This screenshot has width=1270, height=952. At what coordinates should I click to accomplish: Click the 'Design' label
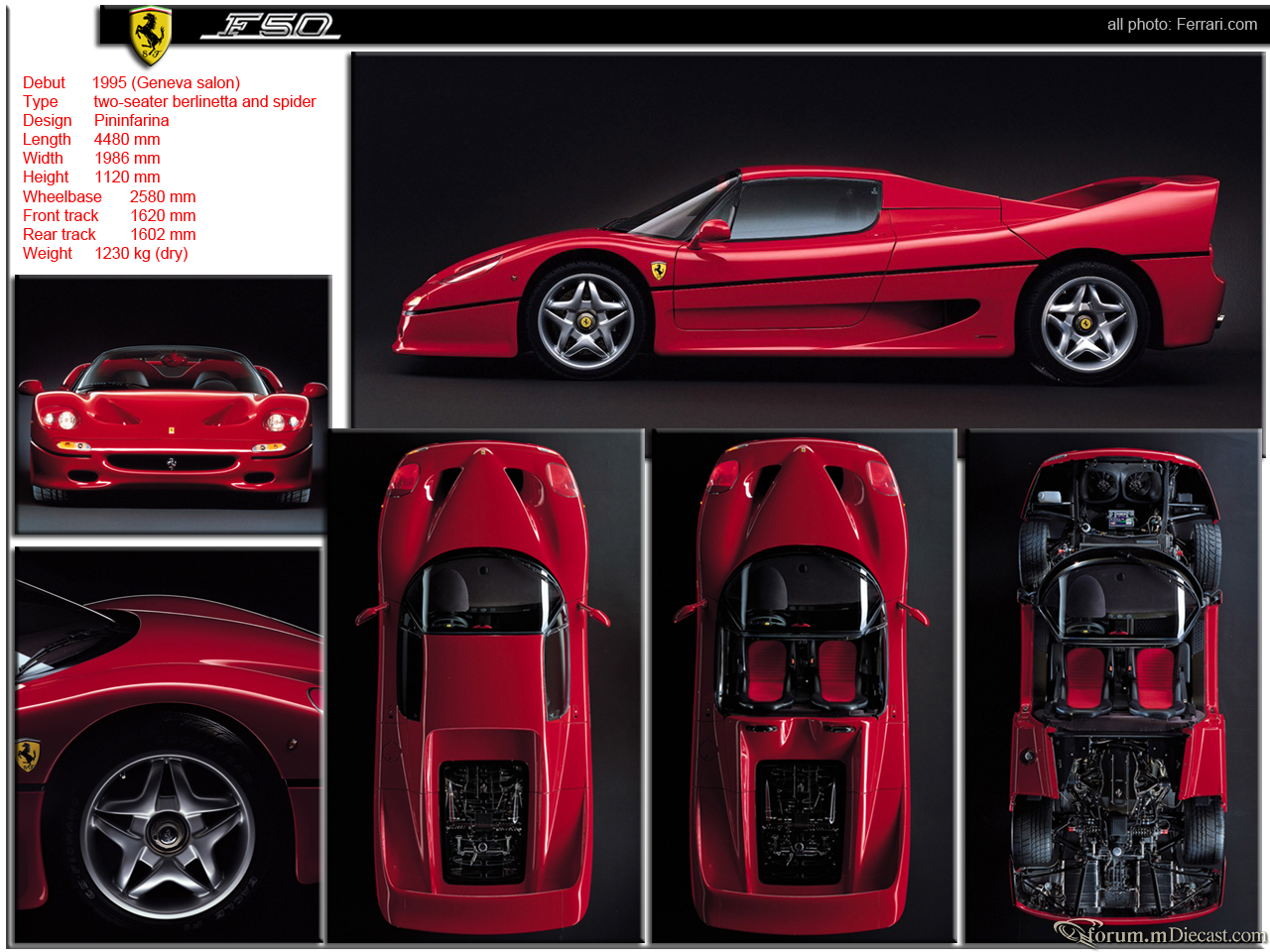click(48, 121)
